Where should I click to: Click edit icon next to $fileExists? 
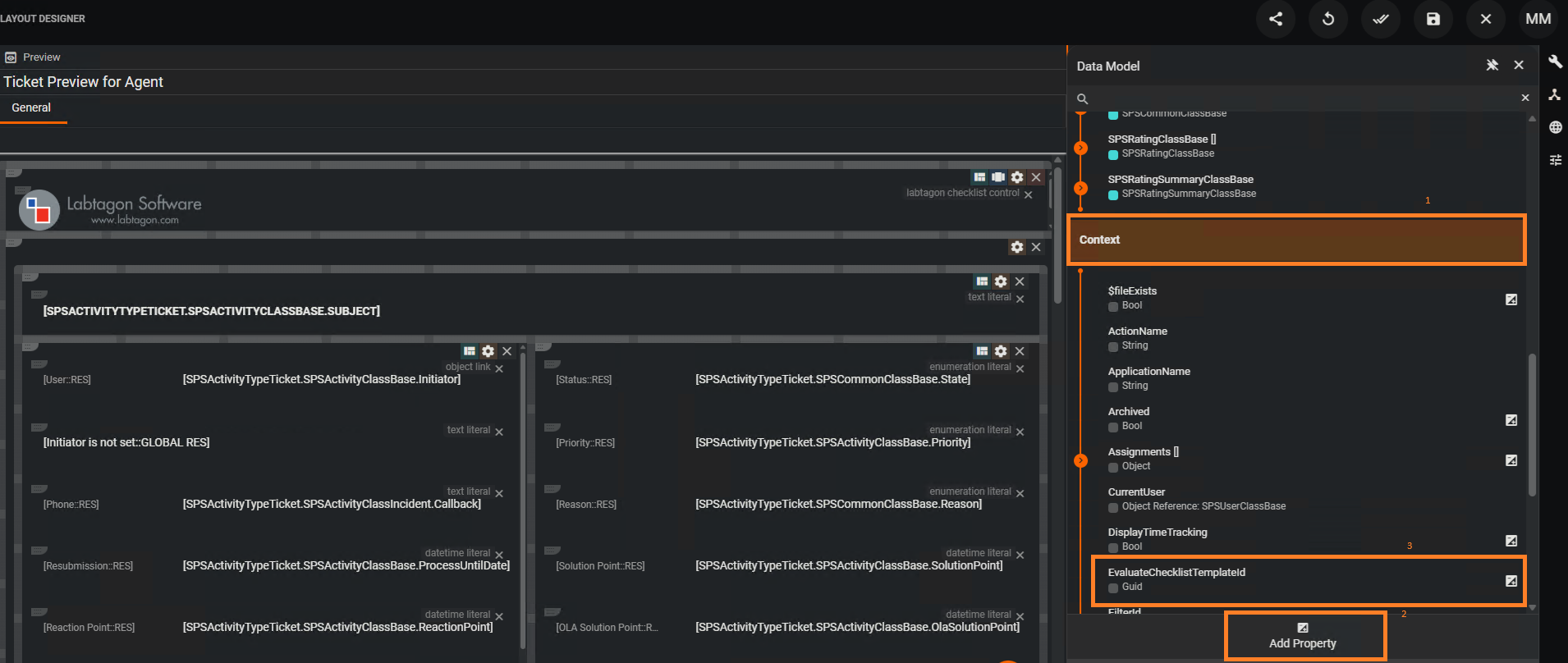[1511, 299]
